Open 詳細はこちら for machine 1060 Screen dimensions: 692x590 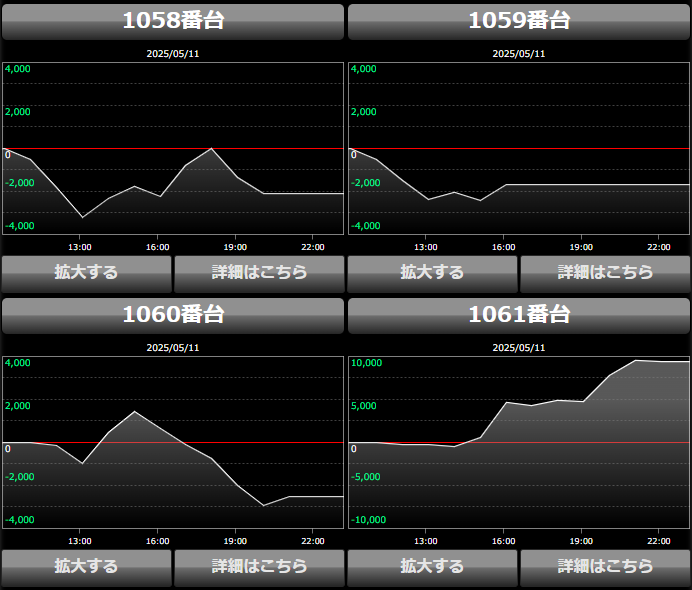tap(260, 568)
